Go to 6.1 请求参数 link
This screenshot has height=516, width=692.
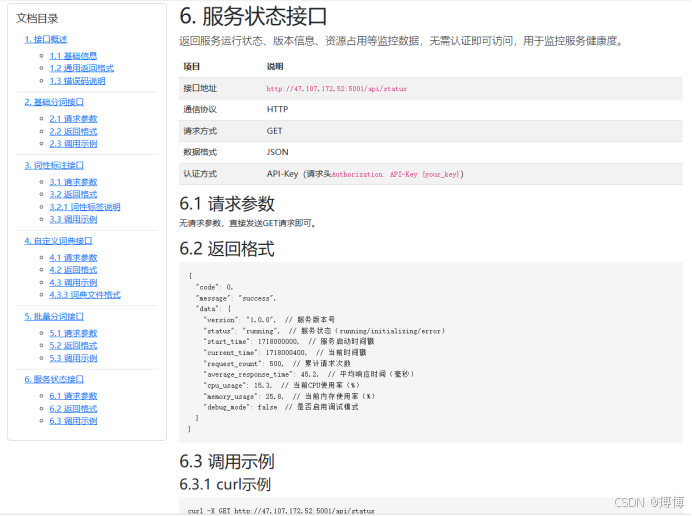(73, 396)
